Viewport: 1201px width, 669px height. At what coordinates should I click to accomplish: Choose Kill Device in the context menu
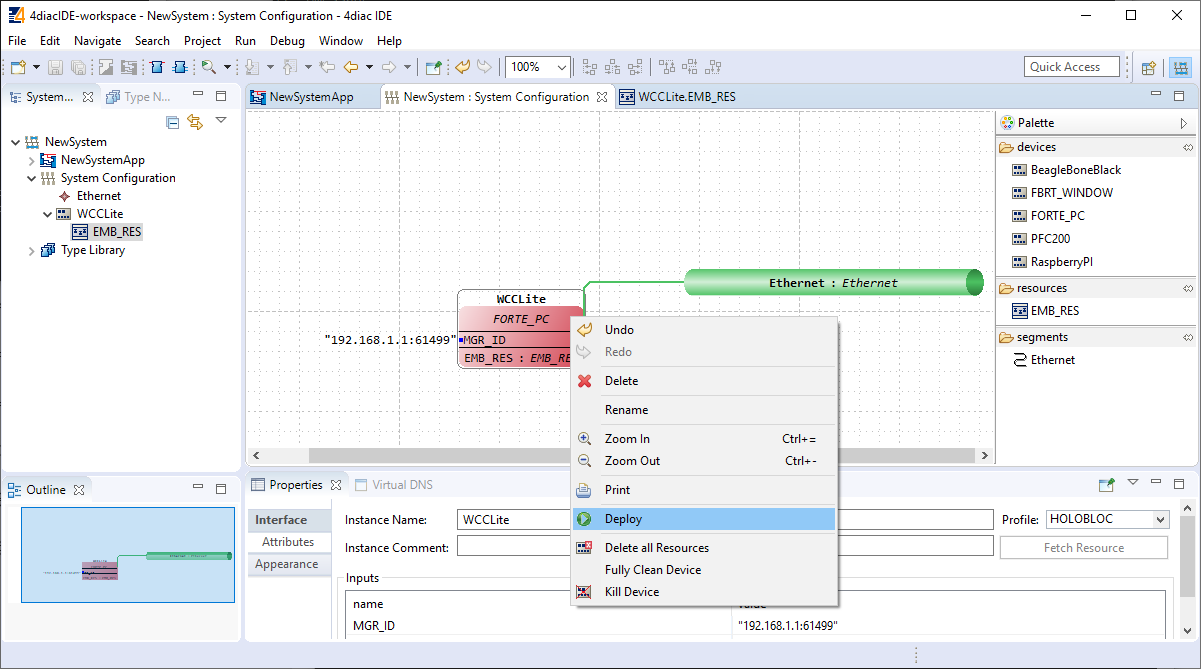click(x=704, y=592)
